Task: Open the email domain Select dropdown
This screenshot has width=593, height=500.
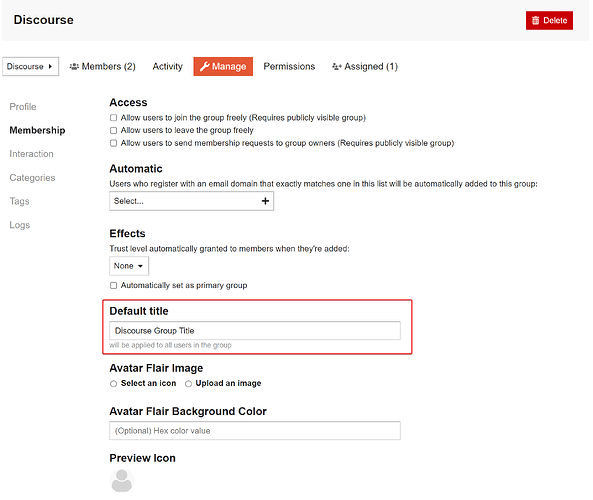Action: click(191, 201)
